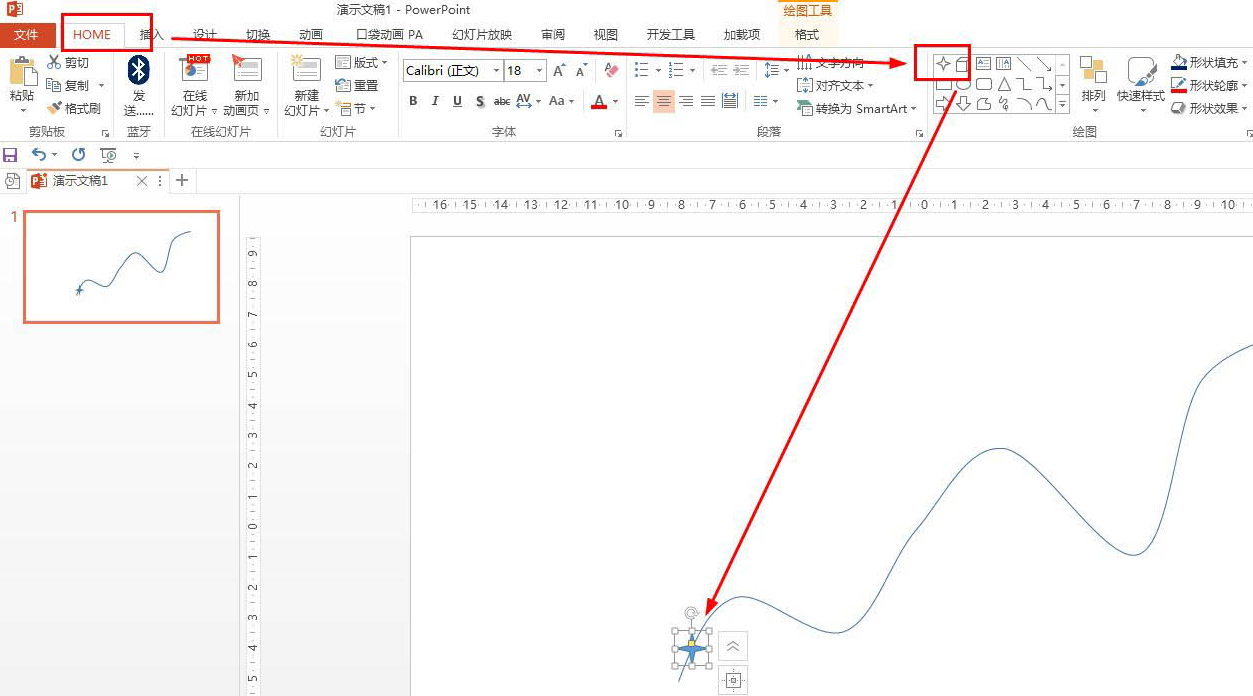Switch to the 插入 ribbon tab
This screenshot has height=696, width=1253.
pyautogui.click(x=149, y=34)
